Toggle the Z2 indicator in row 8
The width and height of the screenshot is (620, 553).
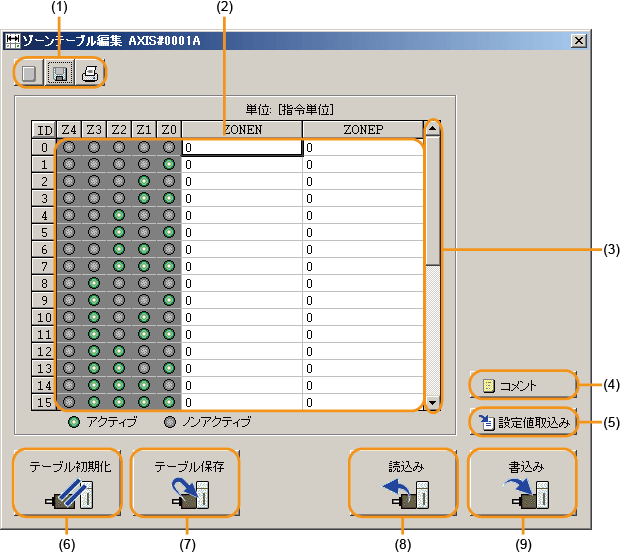click(x=119, y=283)
